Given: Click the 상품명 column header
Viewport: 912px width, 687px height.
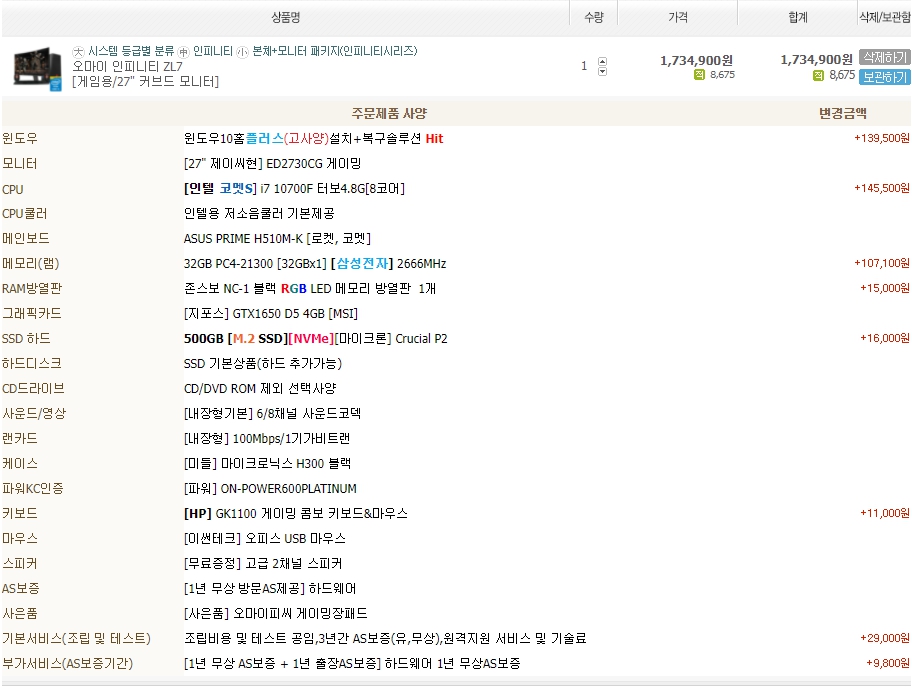Looking at the screenshot, I should 286,17.
